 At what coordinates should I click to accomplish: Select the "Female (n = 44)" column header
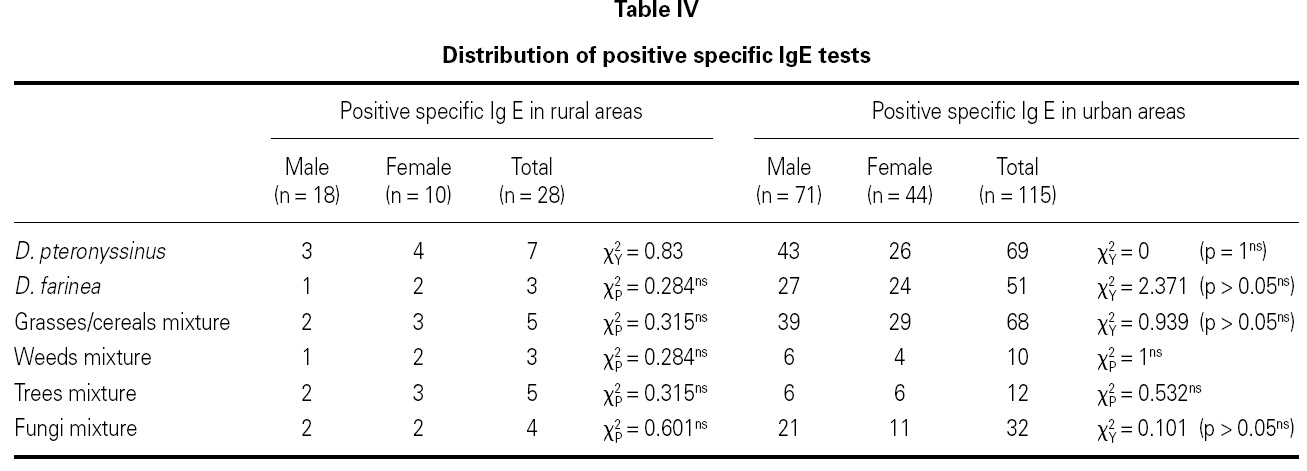(x=899, y=181)
